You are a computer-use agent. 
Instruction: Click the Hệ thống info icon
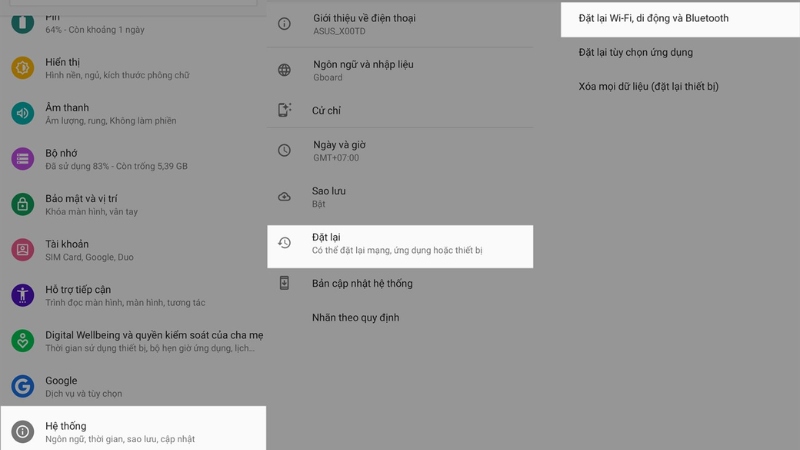22,431
